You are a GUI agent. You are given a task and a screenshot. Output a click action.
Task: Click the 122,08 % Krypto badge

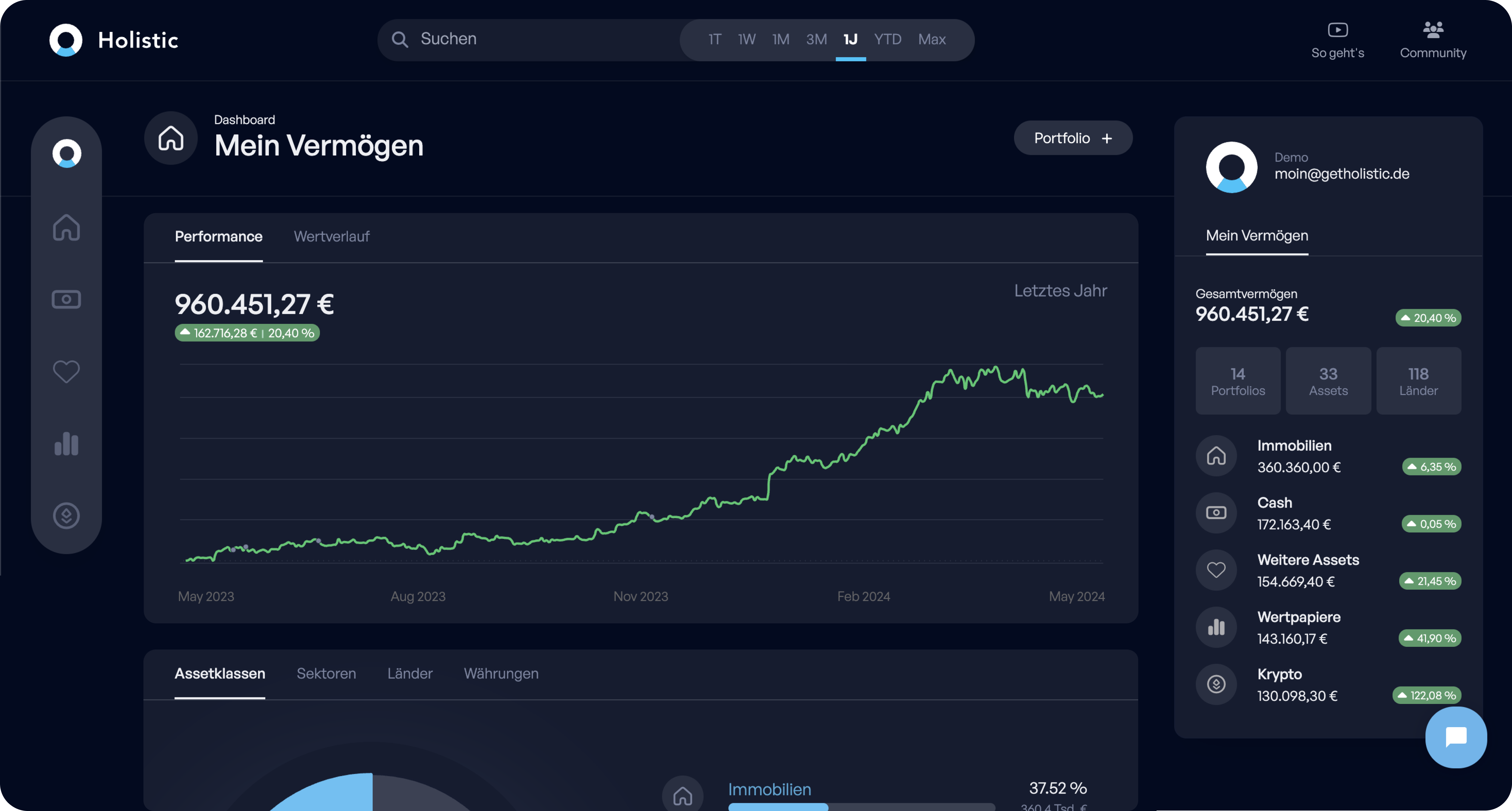coord(1427,695)
